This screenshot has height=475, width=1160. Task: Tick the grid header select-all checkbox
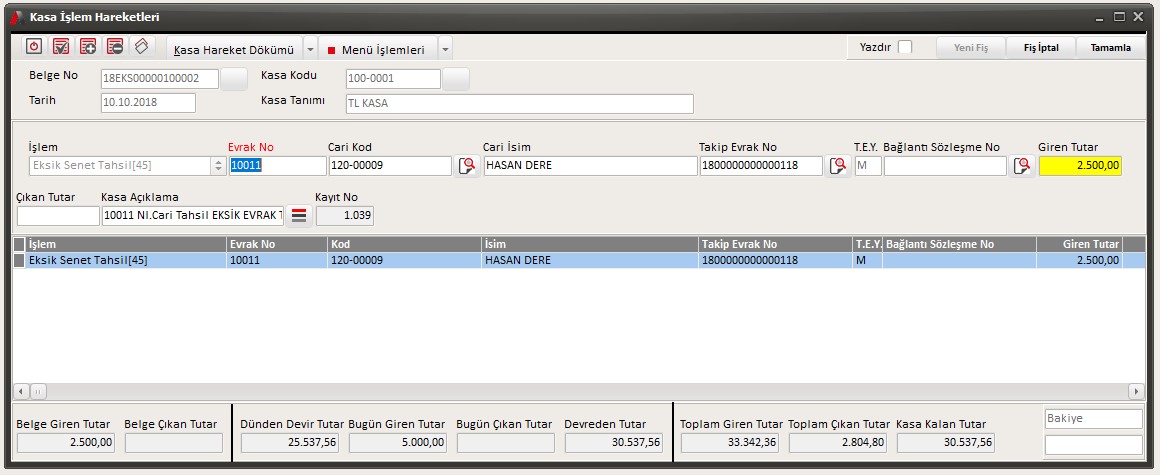(19, 244)
